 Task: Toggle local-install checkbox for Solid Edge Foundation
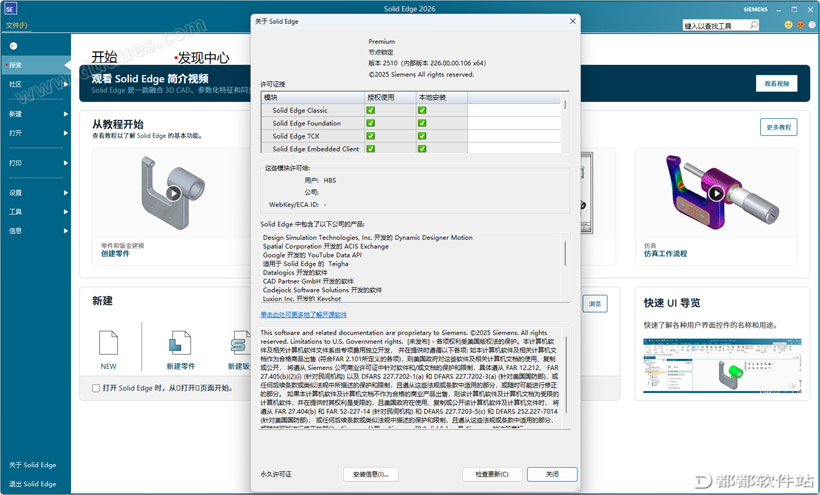(x=422, y=123)
